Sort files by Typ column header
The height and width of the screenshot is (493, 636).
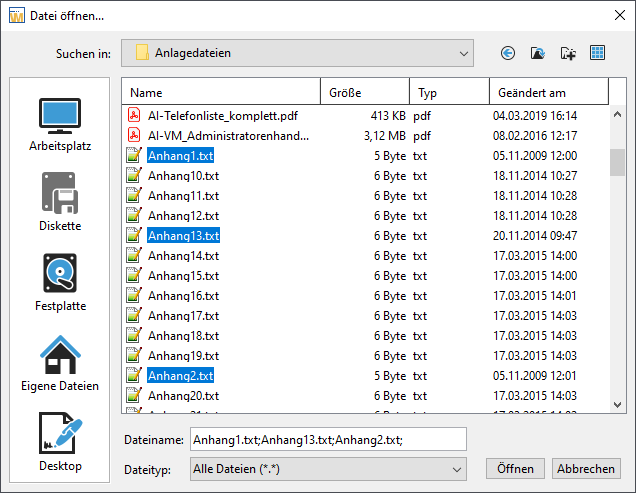pos(449,93)
